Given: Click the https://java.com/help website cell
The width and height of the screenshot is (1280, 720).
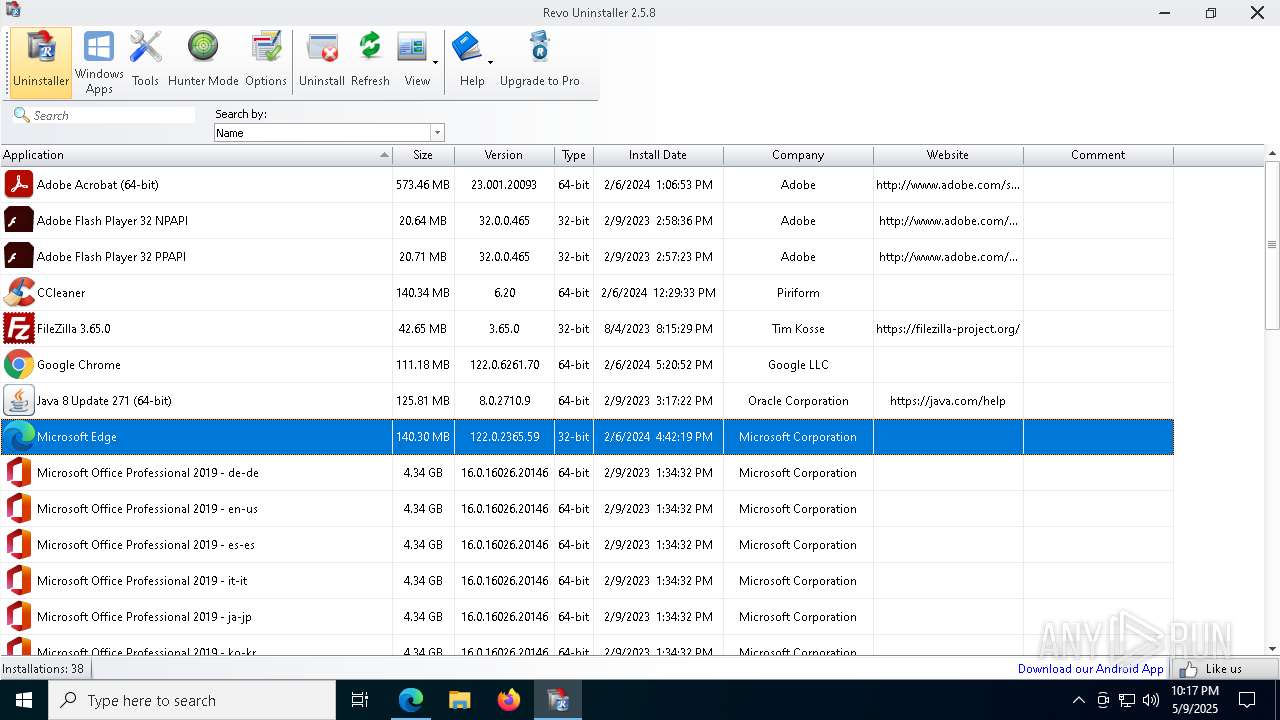Looking at the screenshot, I should 948,400.
